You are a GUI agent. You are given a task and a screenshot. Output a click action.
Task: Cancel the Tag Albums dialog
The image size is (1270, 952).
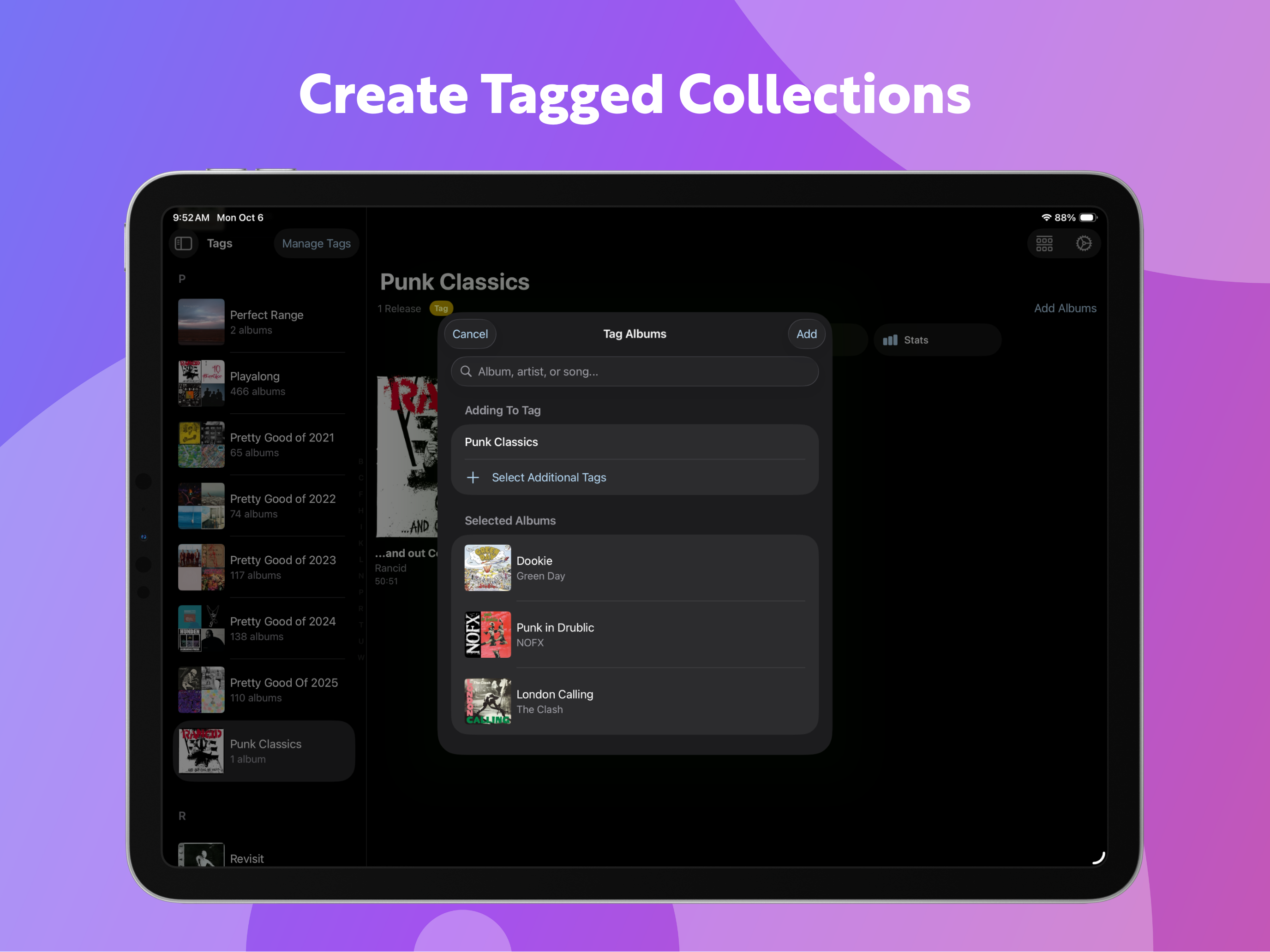click(x=470, y=334)
